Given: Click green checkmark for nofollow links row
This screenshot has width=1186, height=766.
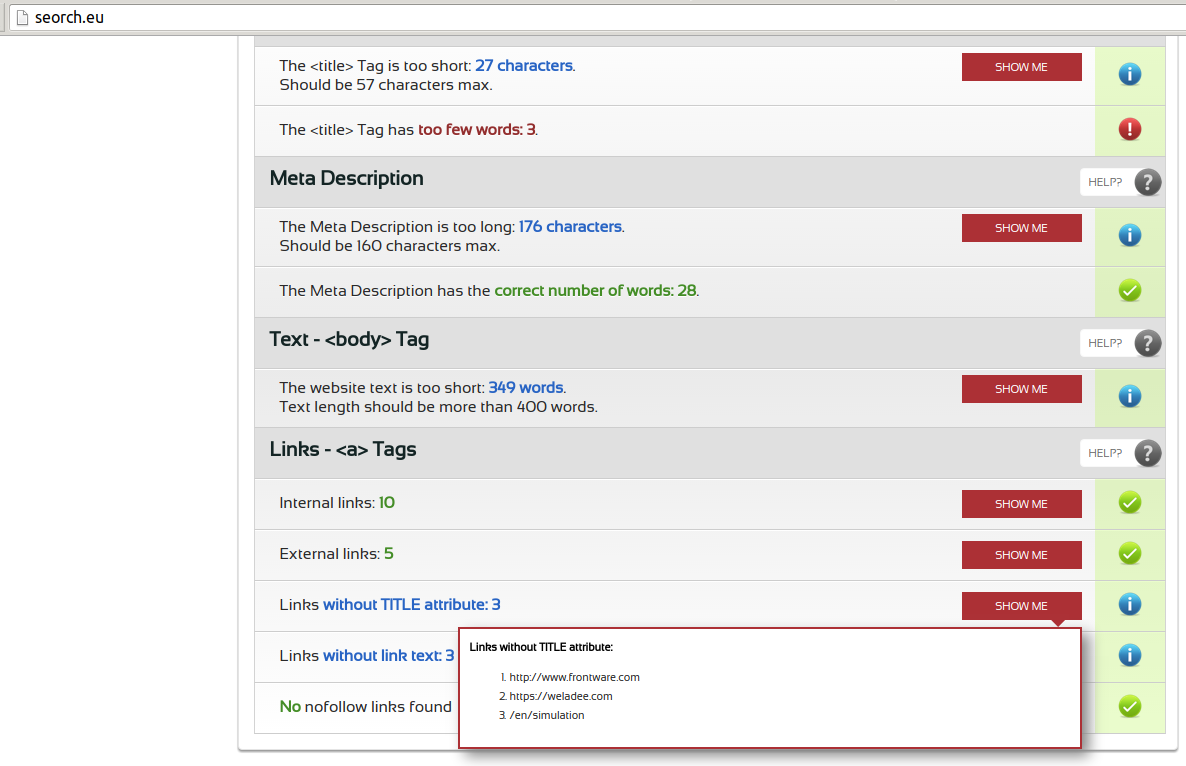Looking at the screenshot, I should pos(1130,706).
